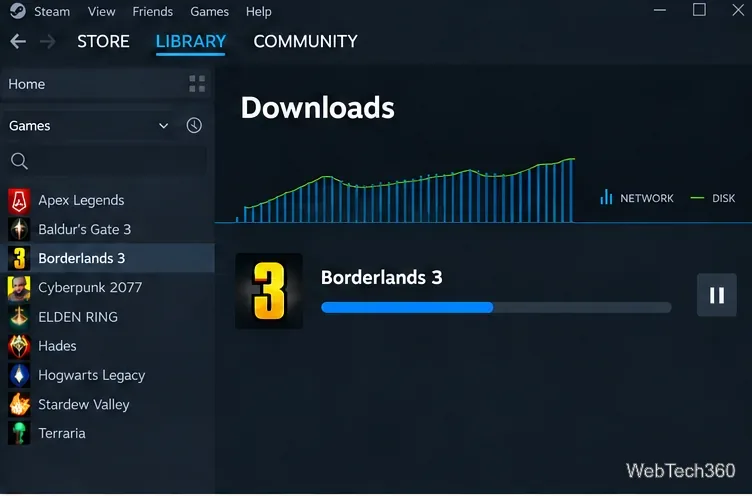Select Baldur's Gate 3 in the list
752x496 pixels.
[x=107, y=229]
